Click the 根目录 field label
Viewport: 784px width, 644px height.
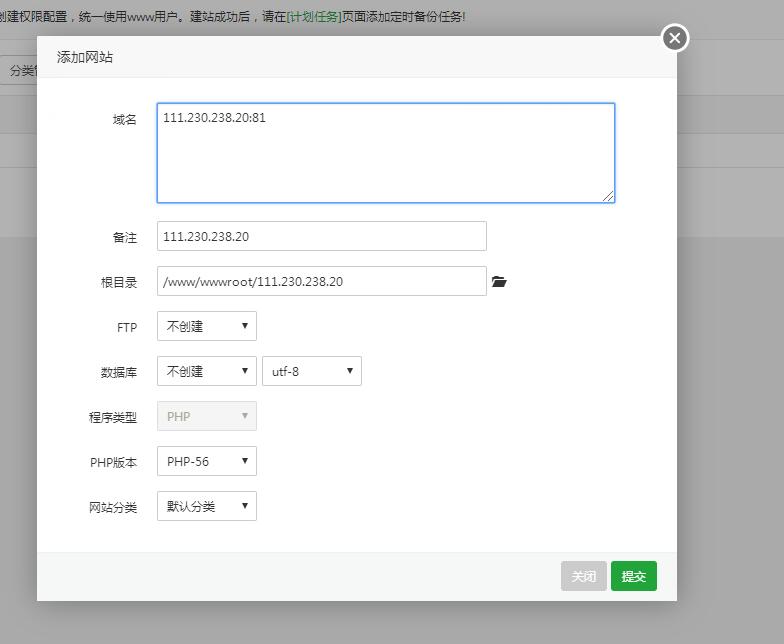click(x=119, y=283)
